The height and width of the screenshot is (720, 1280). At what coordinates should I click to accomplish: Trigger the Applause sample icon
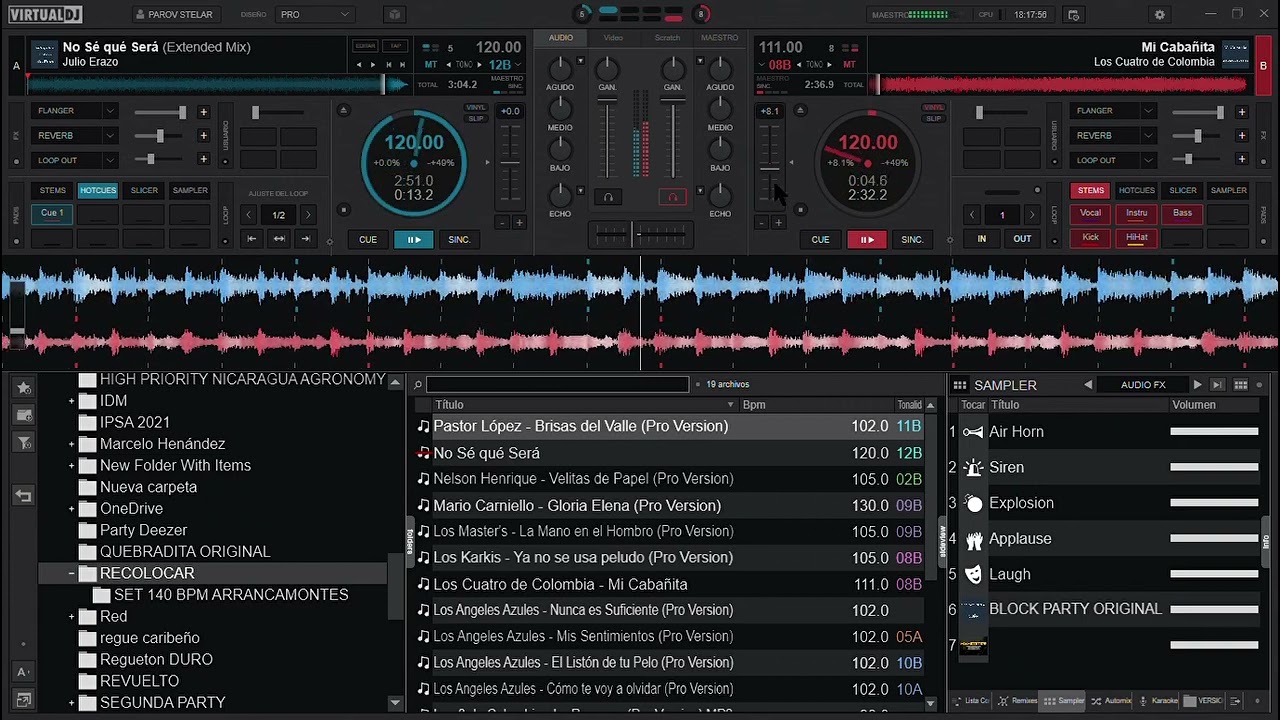click(x=973, y=539)
